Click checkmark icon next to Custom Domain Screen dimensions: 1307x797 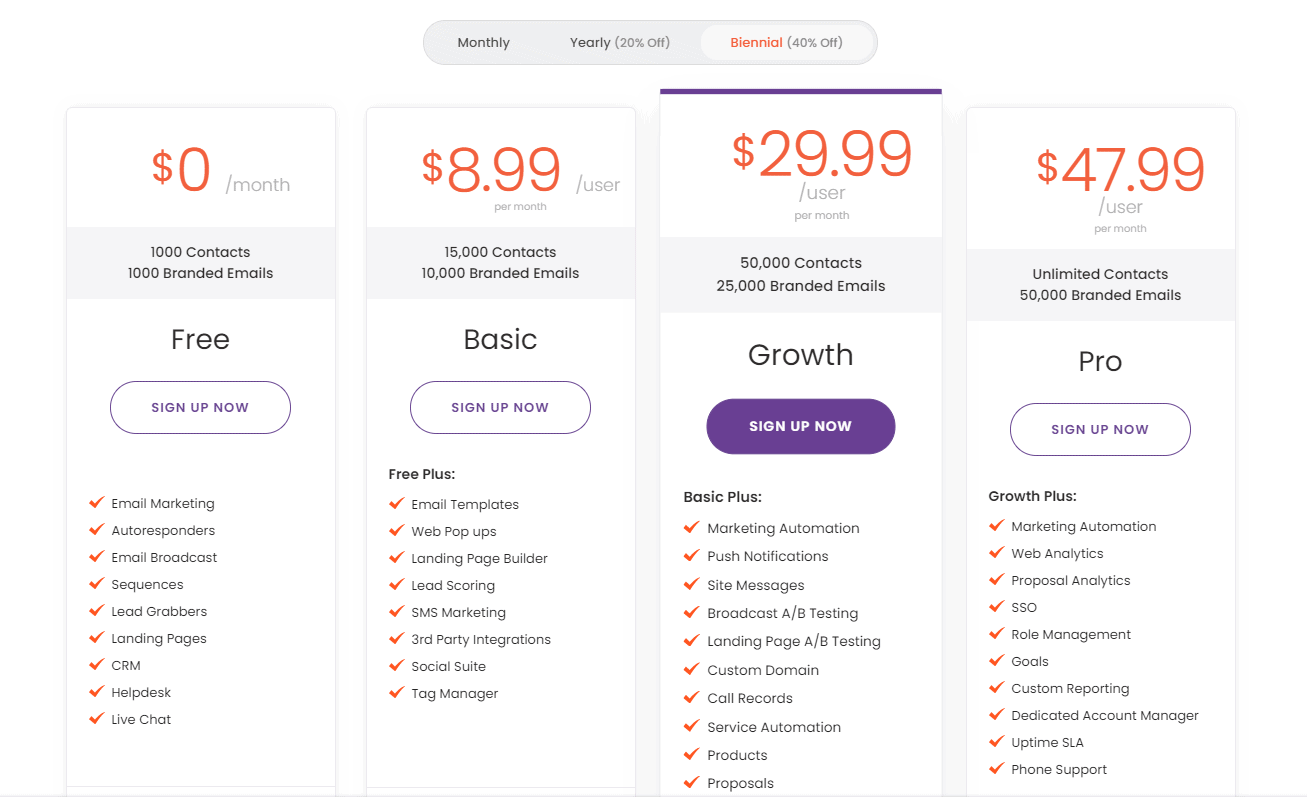[x=692, y=669]
